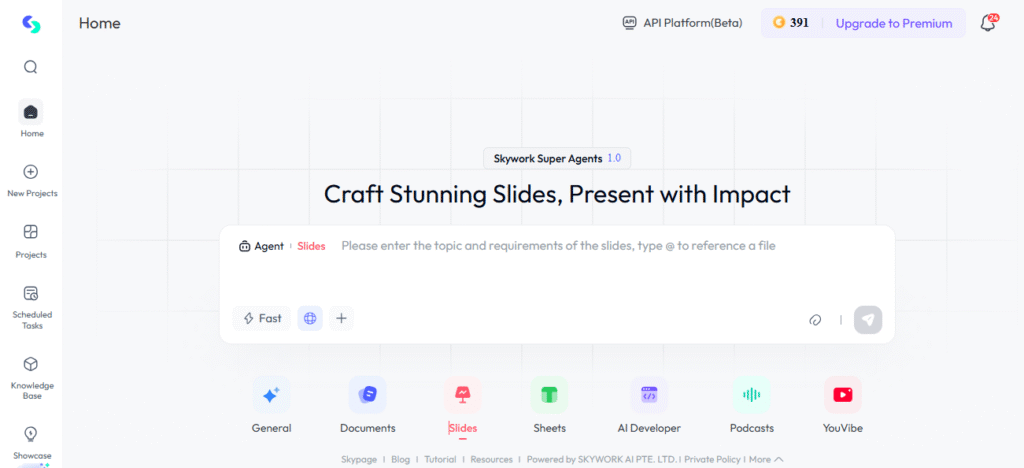Click the send arrow button
The width and height of the screenshot is (1024, 468).
(868, 319)
